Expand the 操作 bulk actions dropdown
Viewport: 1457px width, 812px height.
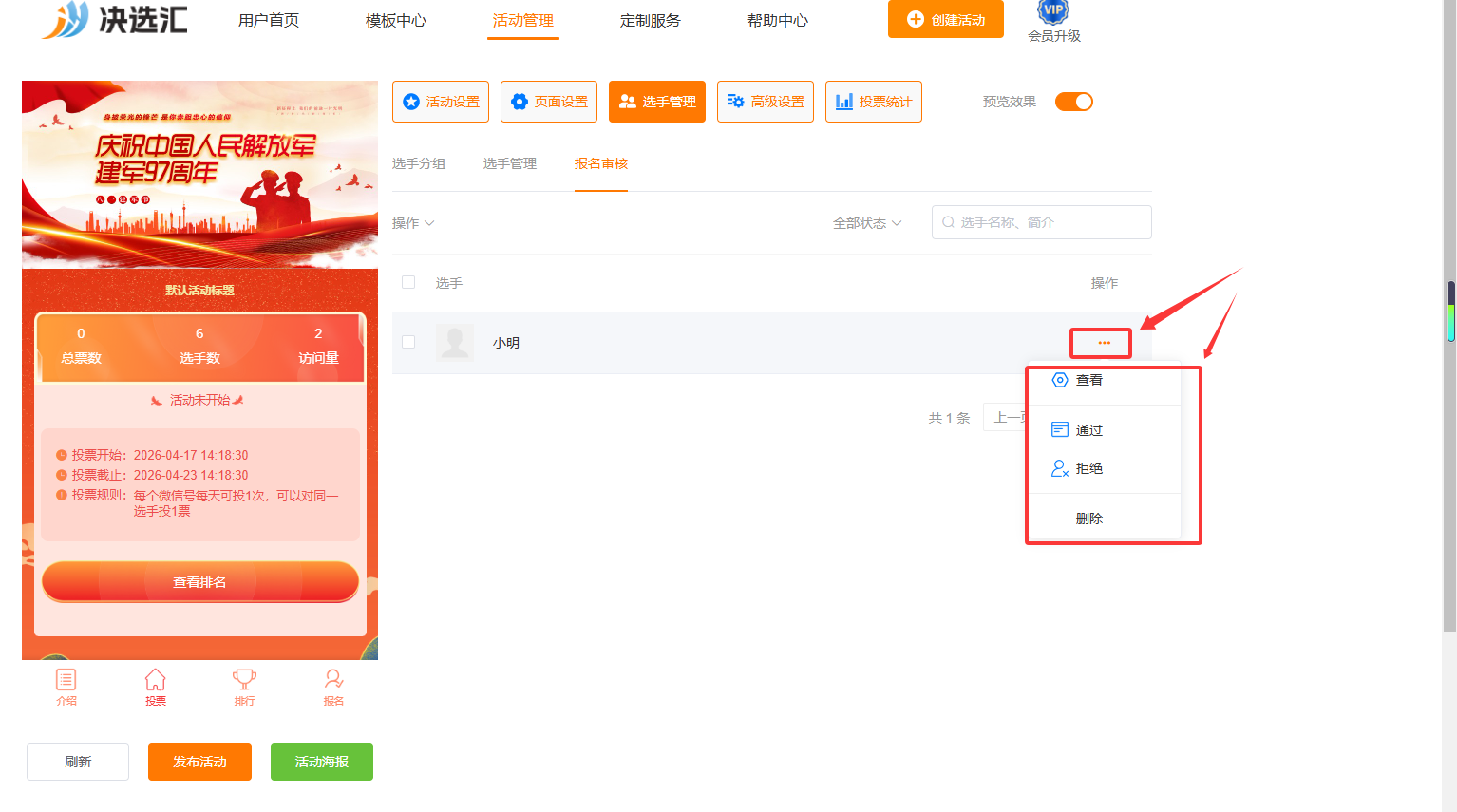[413, 223]
